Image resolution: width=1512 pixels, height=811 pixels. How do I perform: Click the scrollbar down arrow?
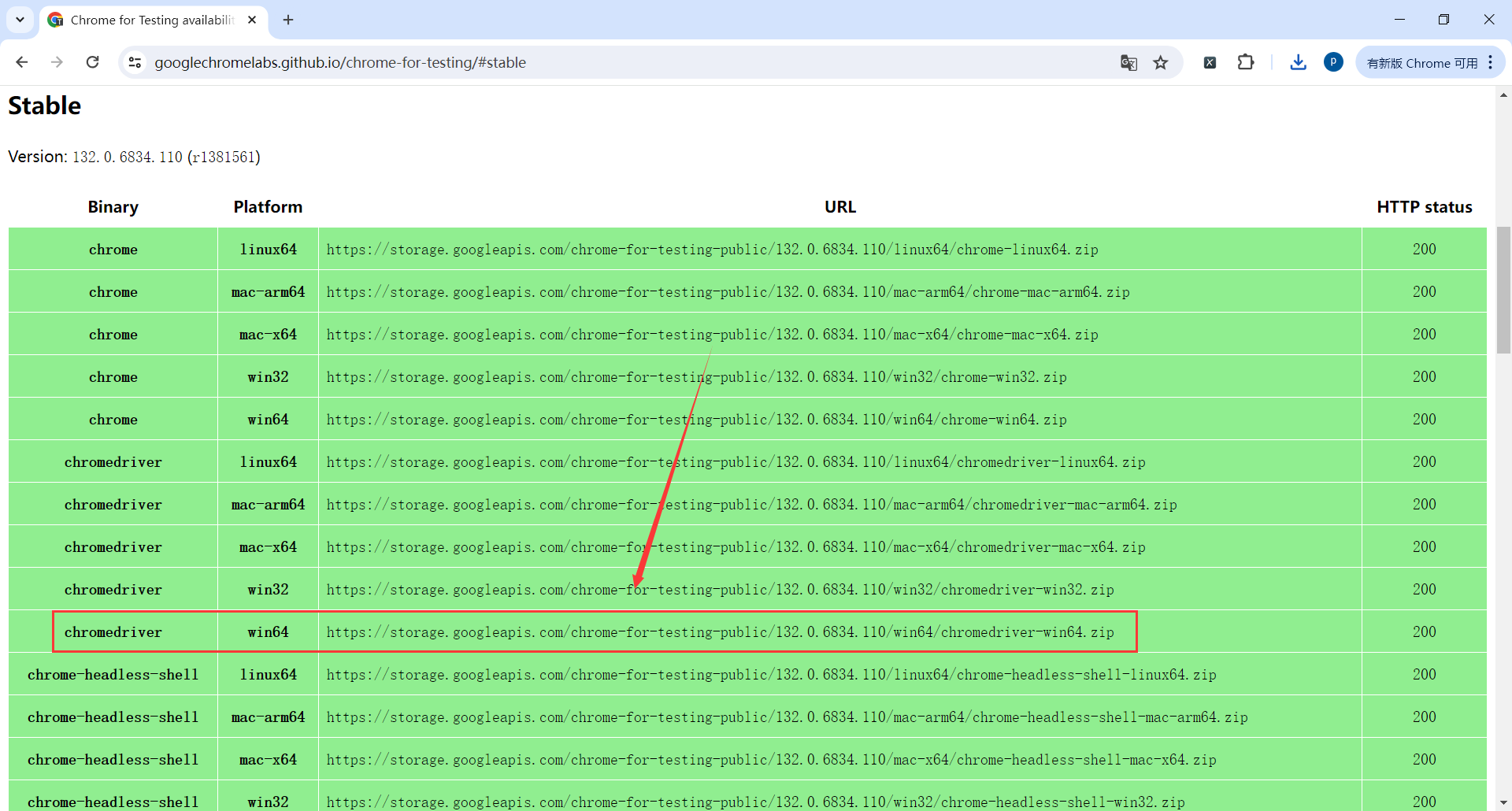click(x=1503, y=802)
